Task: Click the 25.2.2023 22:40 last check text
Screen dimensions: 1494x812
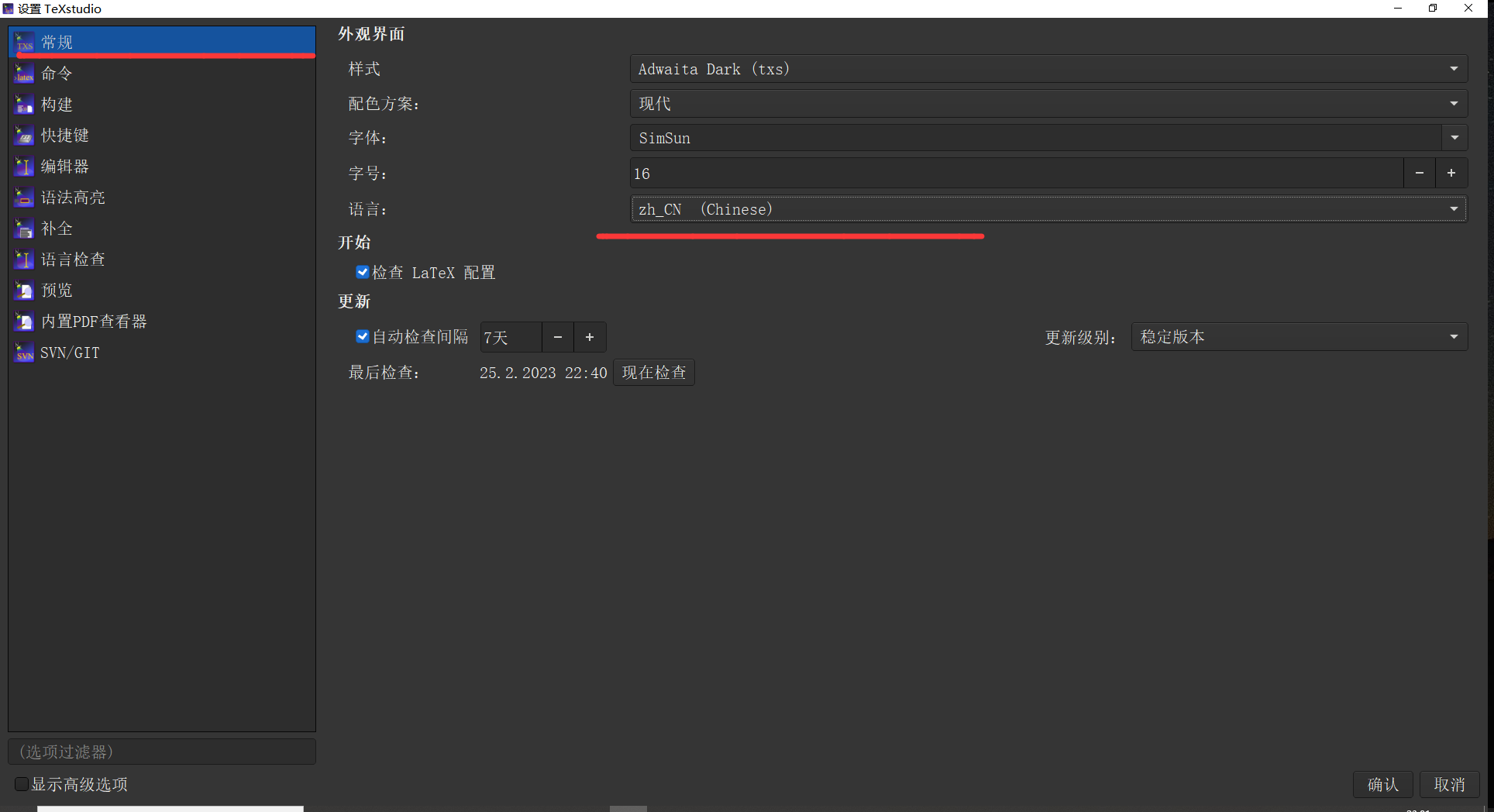Action: point(543,373)
